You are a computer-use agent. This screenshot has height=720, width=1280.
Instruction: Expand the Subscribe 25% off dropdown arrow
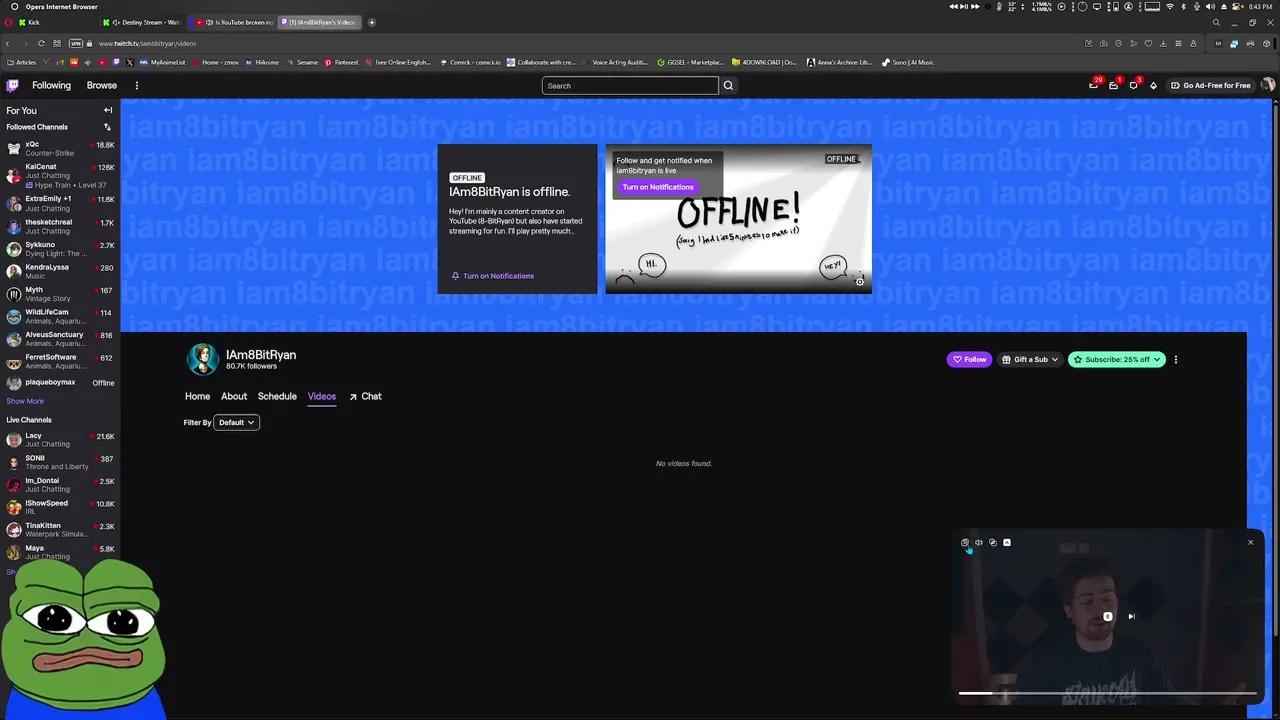1157,359
